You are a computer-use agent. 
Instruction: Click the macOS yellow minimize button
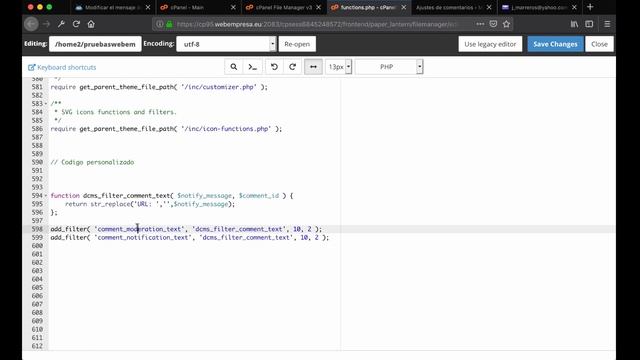pyautogui.click(x=40, y=7)
